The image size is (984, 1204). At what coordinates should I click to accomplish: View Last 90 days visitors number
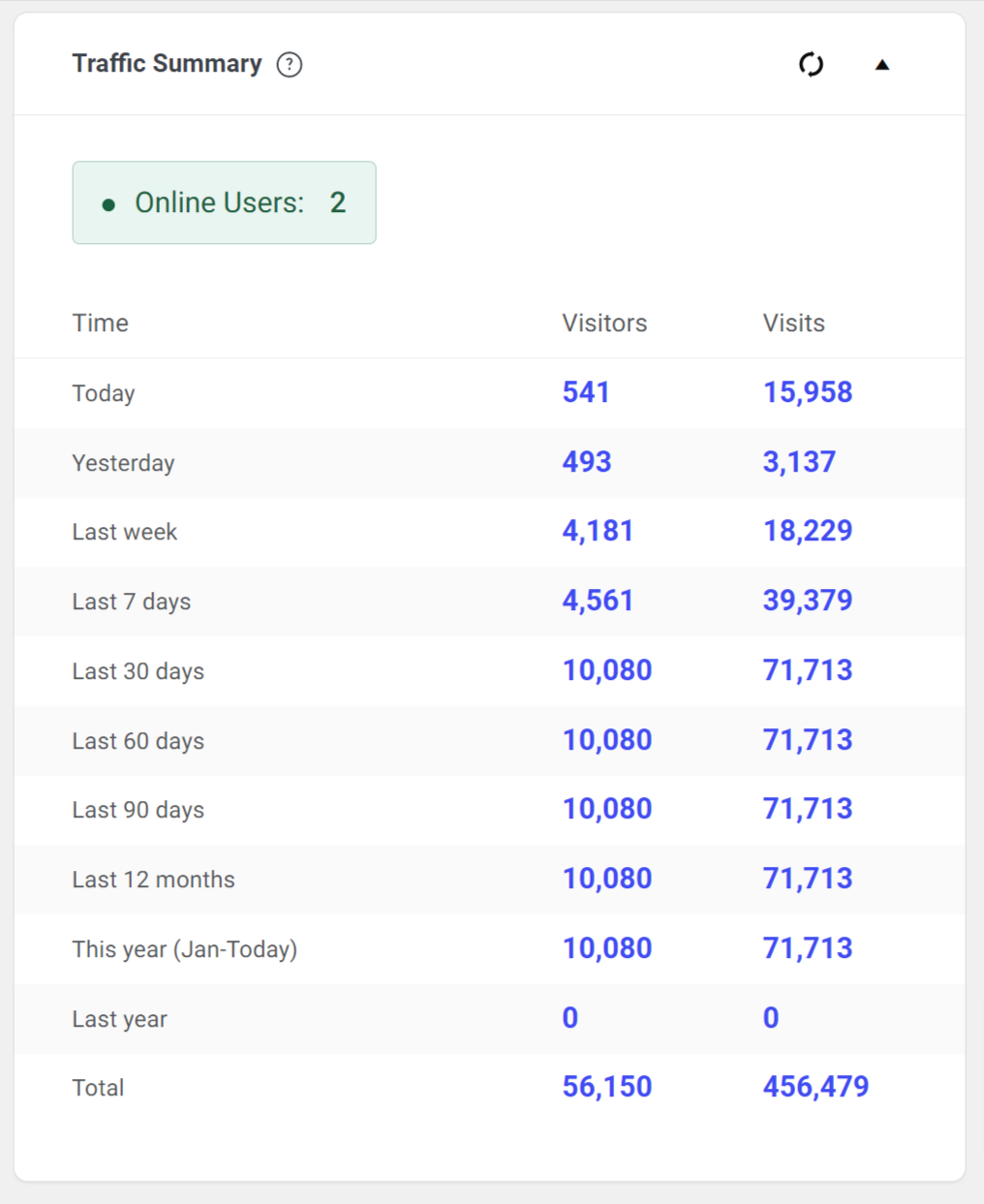[x=607, y=809]
